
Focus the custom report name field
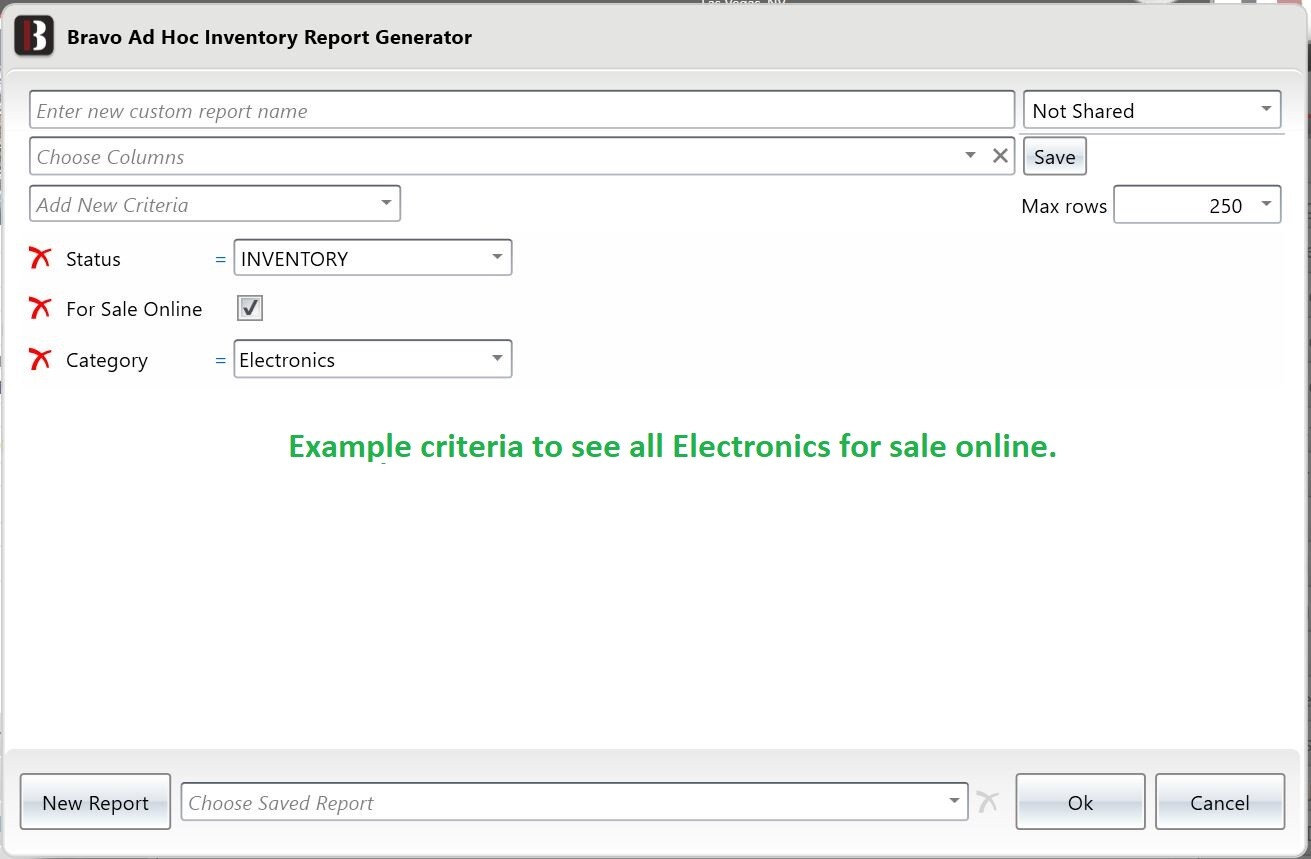522,110
